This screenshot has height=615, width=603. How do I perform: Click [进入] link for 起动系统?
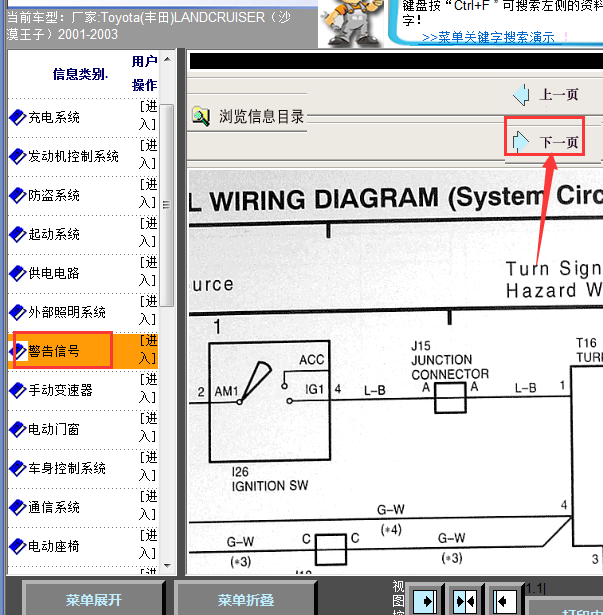tap(147, 233)
